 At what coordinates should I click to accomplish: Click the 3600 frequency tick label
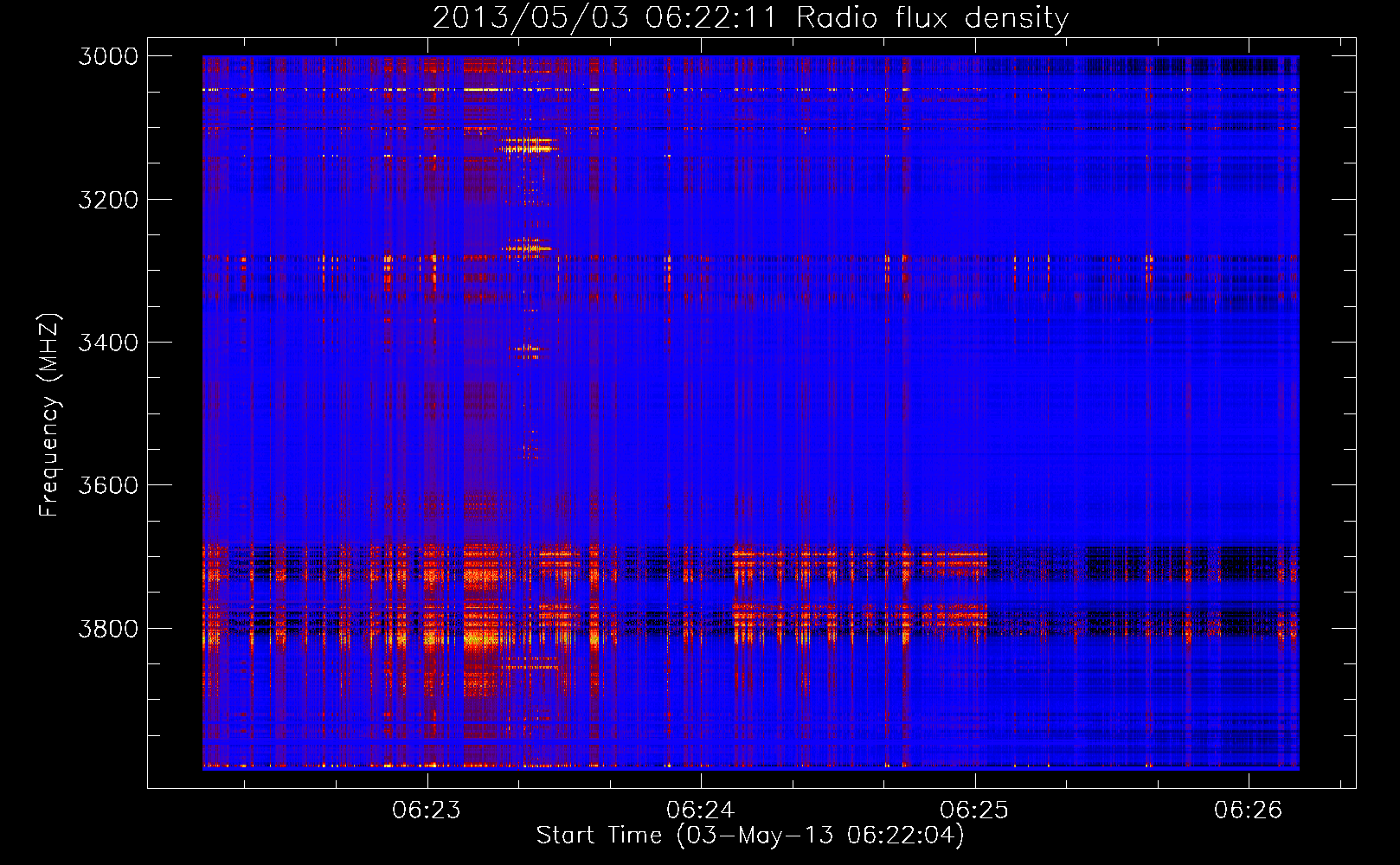click(x=108, y=485)
